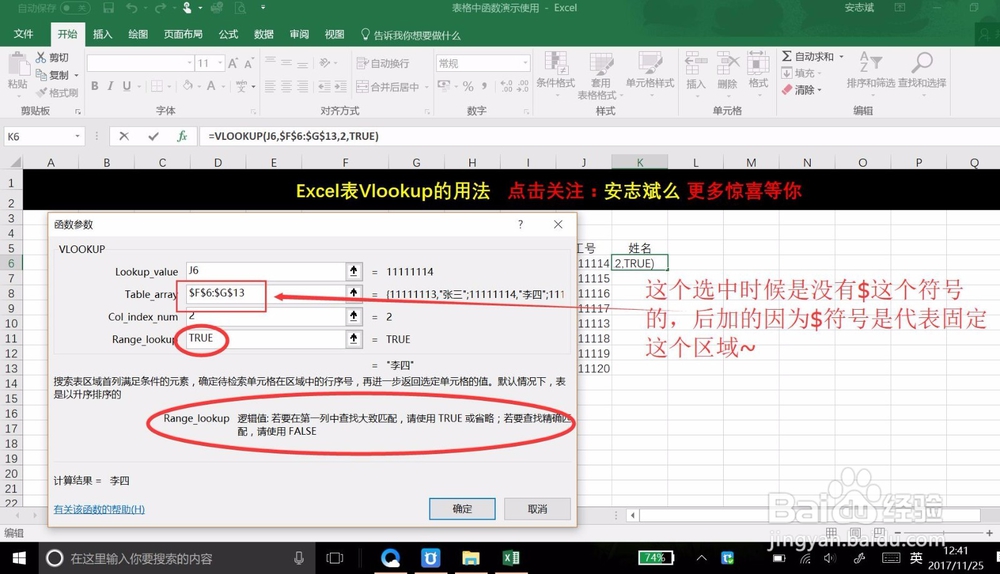
Task: Click the Lookup_value input field containing J6
Action: pos(265,271)
